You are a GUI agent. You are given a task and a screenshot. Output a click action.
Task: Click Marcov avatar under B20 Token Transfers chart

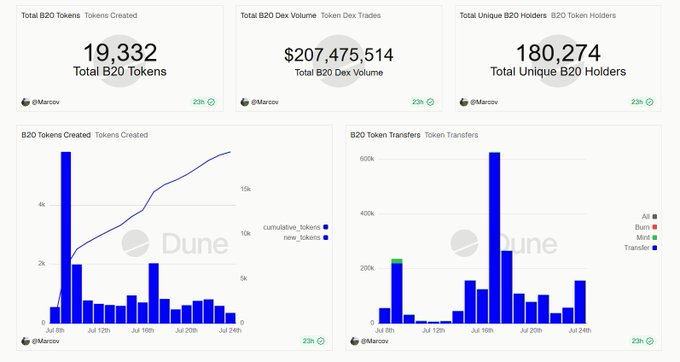click(354, 341)
